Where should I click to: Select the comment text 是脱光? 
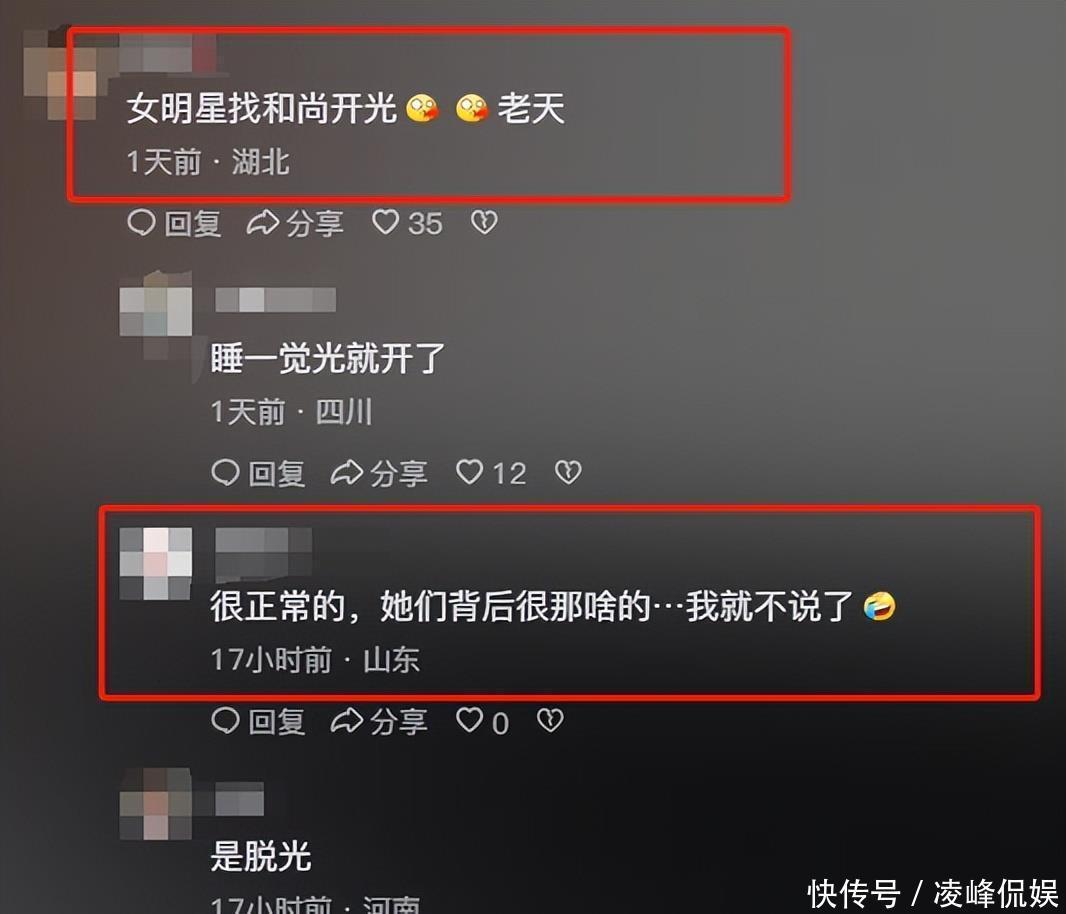coord(260,856)
